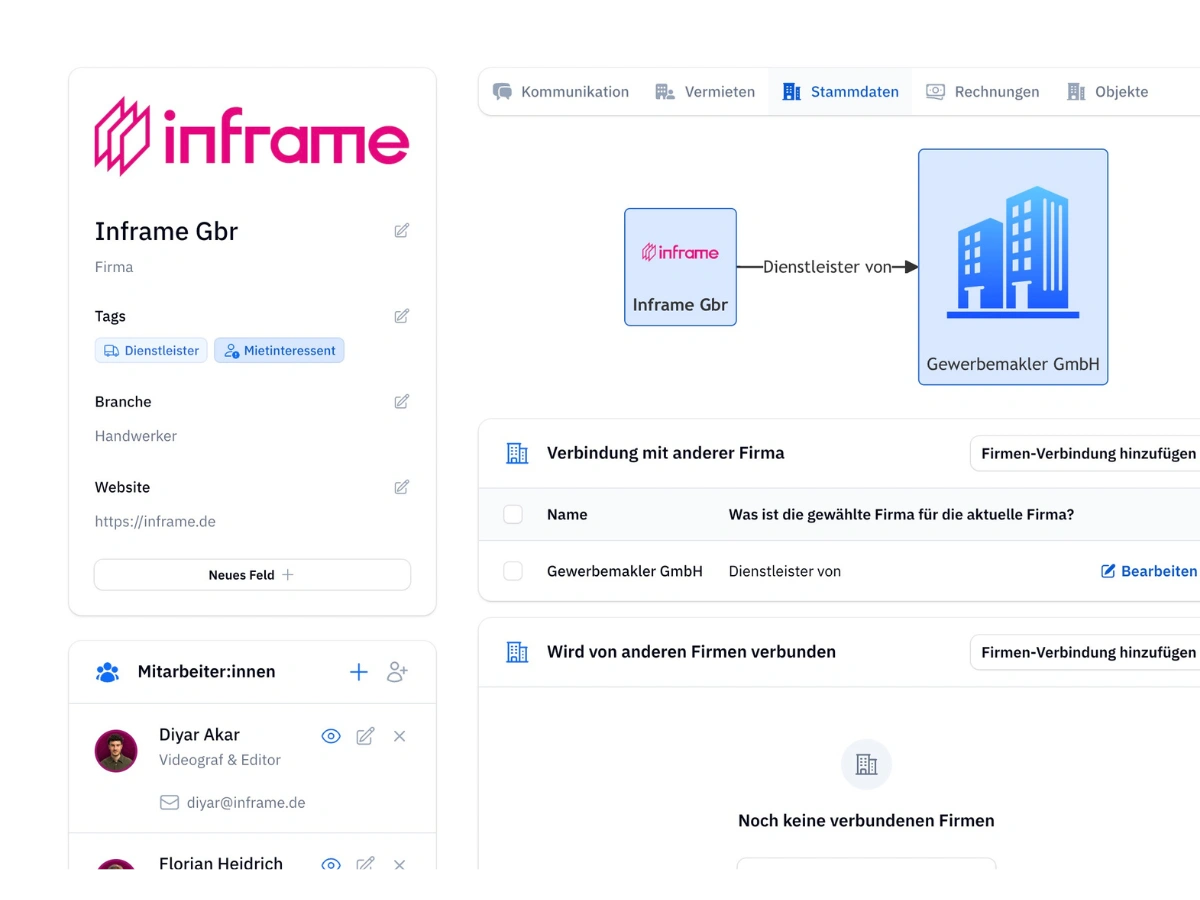Click the Videograf & Editor job title
This screenshot has height=900, width=1200.
pyautogui.click(x=220, y=760)
